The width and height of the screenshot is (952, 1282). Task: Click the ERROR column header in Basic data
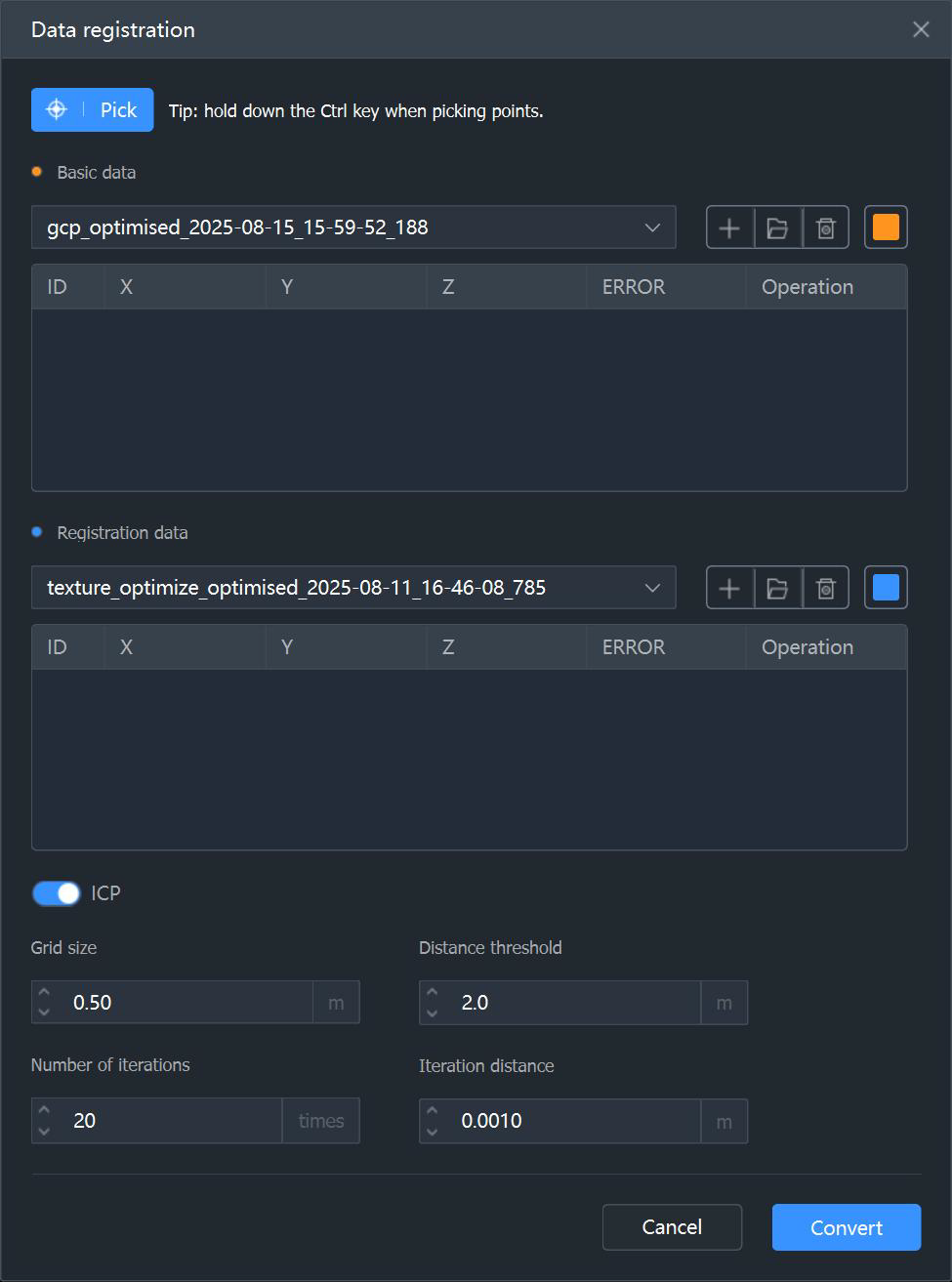coord(666,287)
